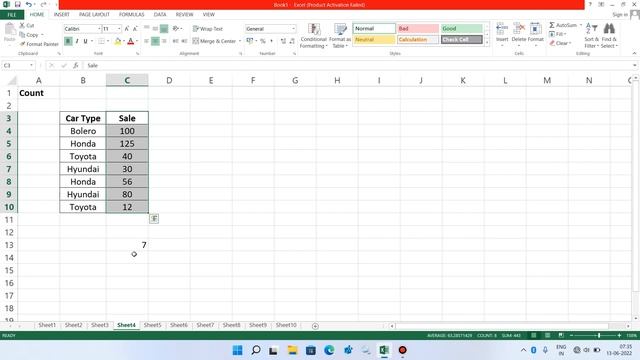
Task: Toggle Italic formatting
Action: pos(77,41)
